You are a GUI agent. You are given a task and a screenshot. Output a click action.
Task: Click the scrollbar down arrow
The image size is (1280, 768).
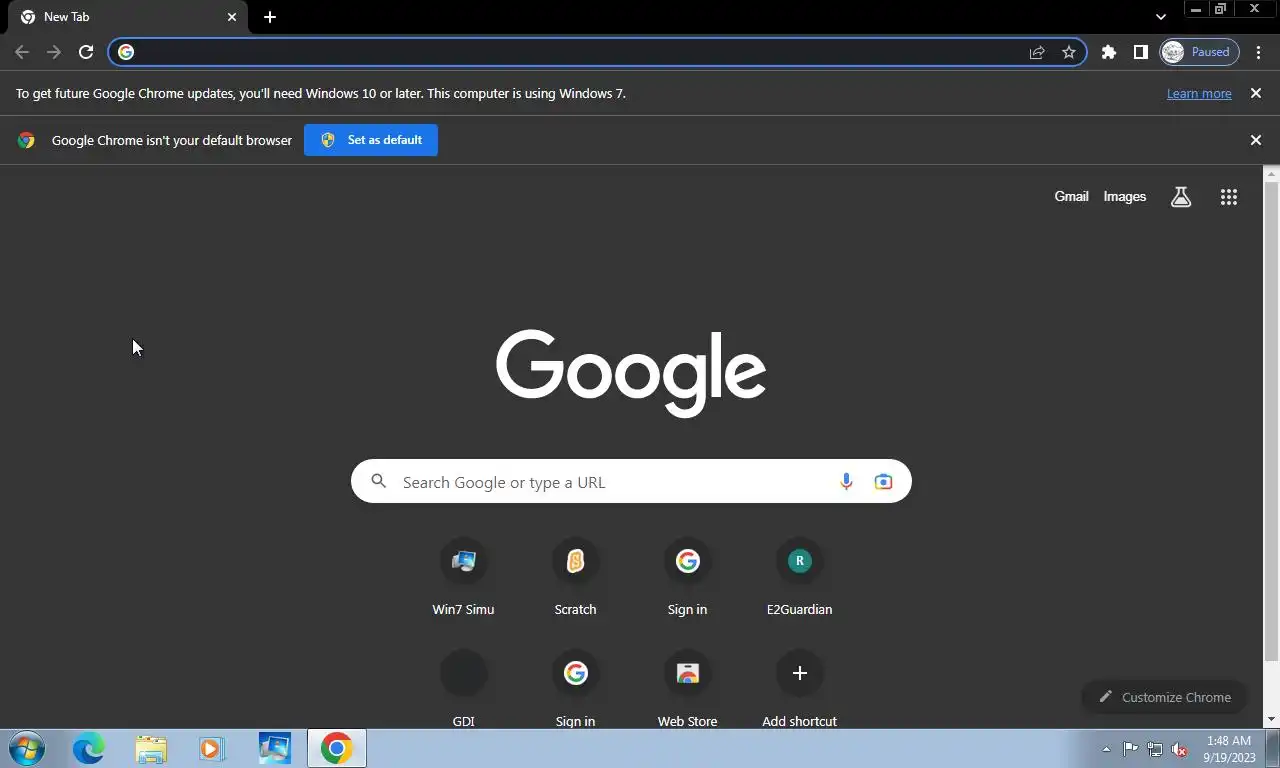pyautogui.click(x=1271, y=719)
